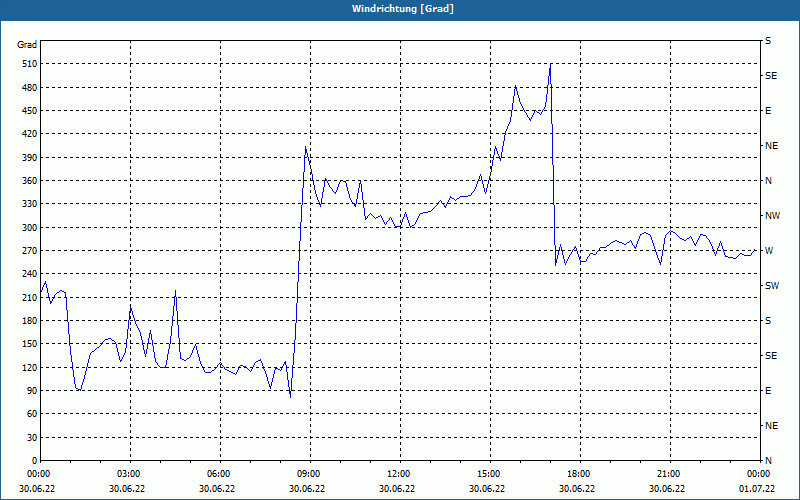Click the 30.06.22 date under 12:00
The image size is (800, 500).
[x=397, y=489]
